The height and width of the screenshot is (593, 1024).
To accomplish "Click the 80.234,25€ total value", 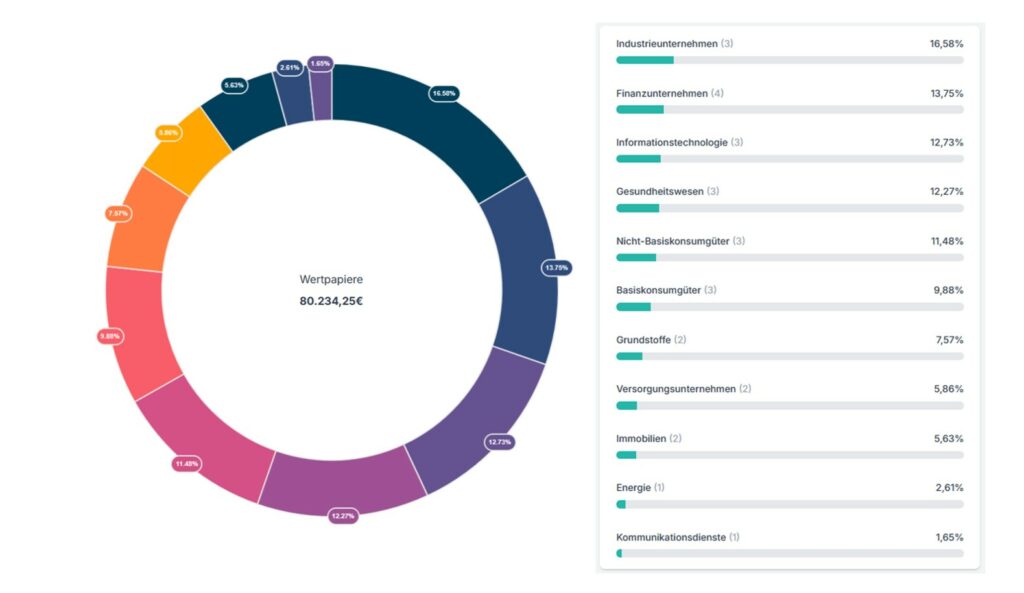I will pyautogui.click(x=331, y=301).
